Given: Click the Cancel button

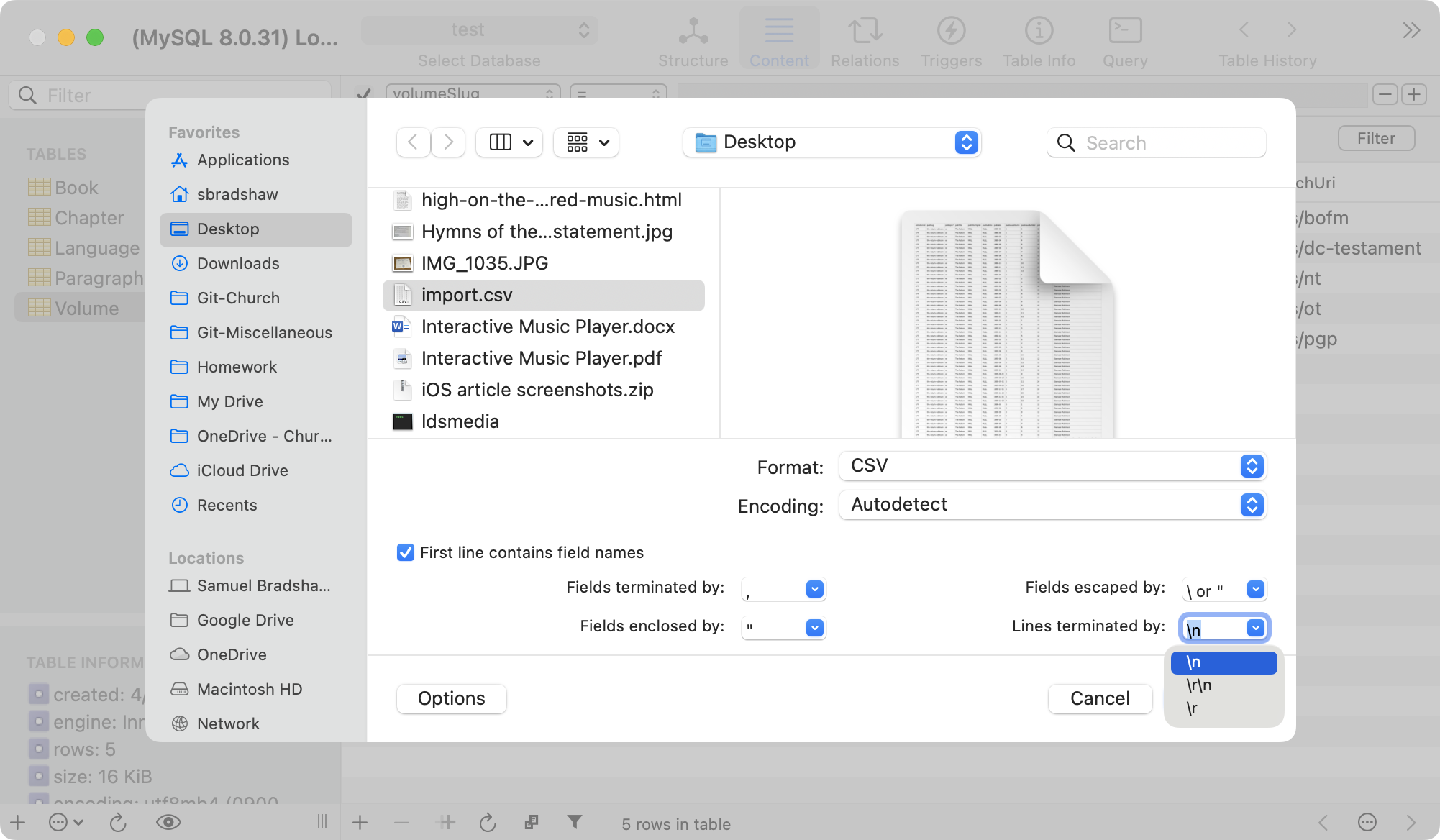Looking at the screenshot, I should point(1099,698).
